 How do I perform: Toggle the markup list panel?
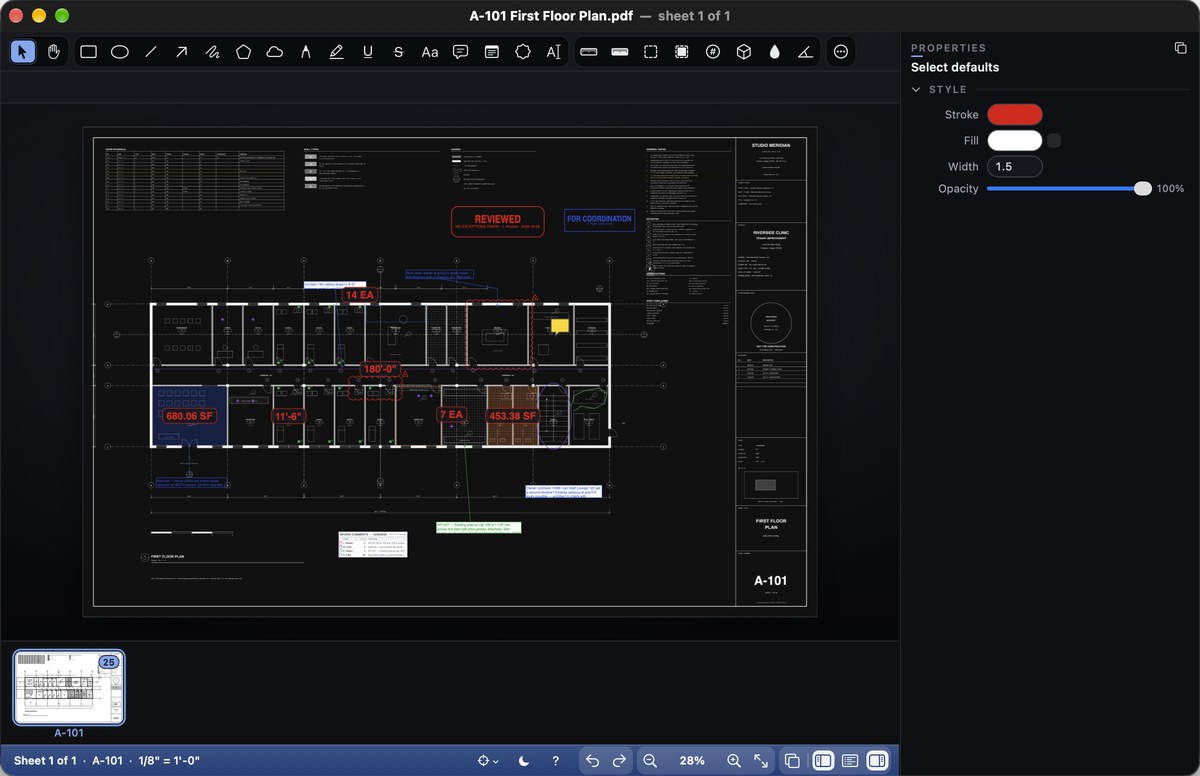click(x=850, y=761)
